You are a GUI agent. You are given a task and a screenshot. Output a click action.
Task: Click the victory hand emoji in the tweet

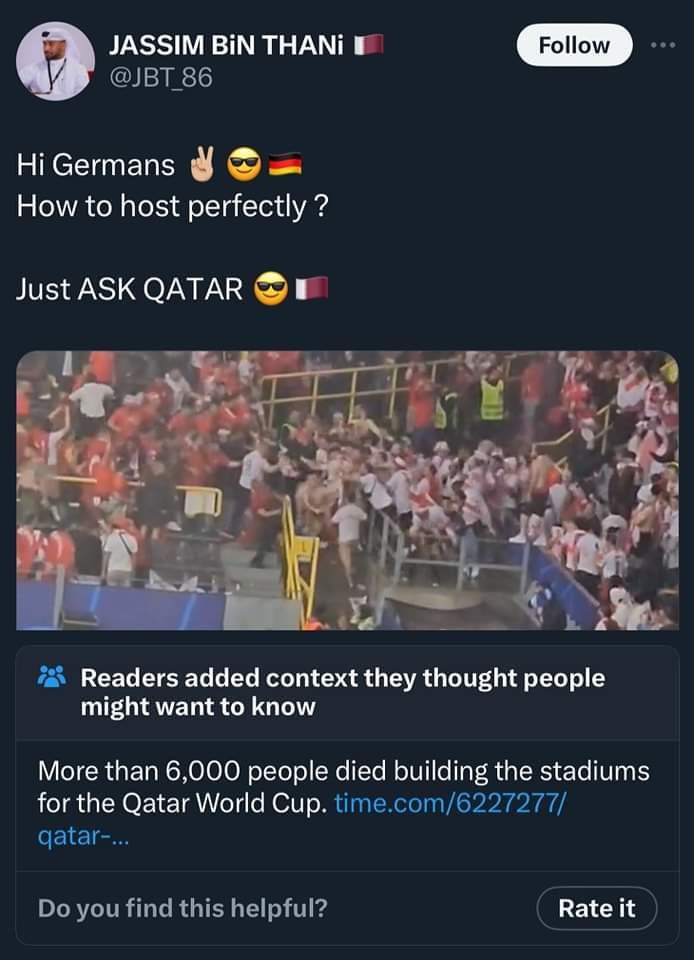(x=202, y=164)
